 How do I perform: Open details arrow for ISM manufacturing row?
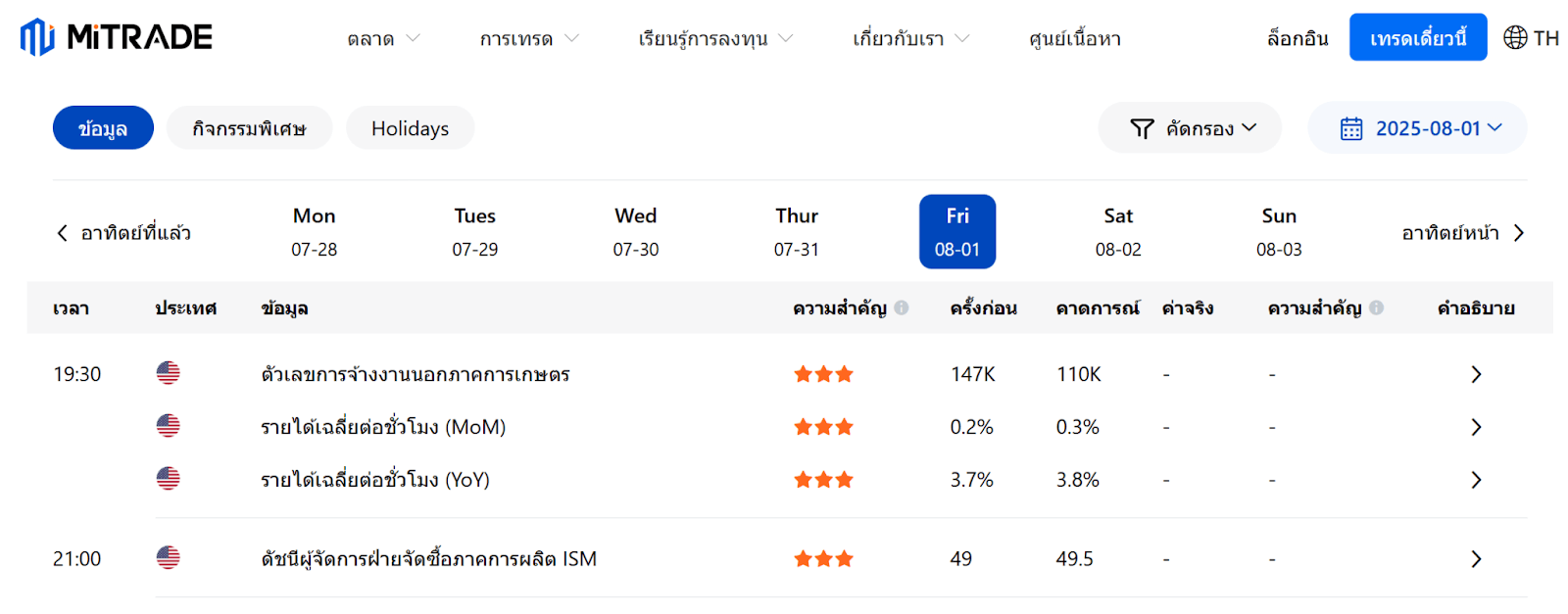1476,559
